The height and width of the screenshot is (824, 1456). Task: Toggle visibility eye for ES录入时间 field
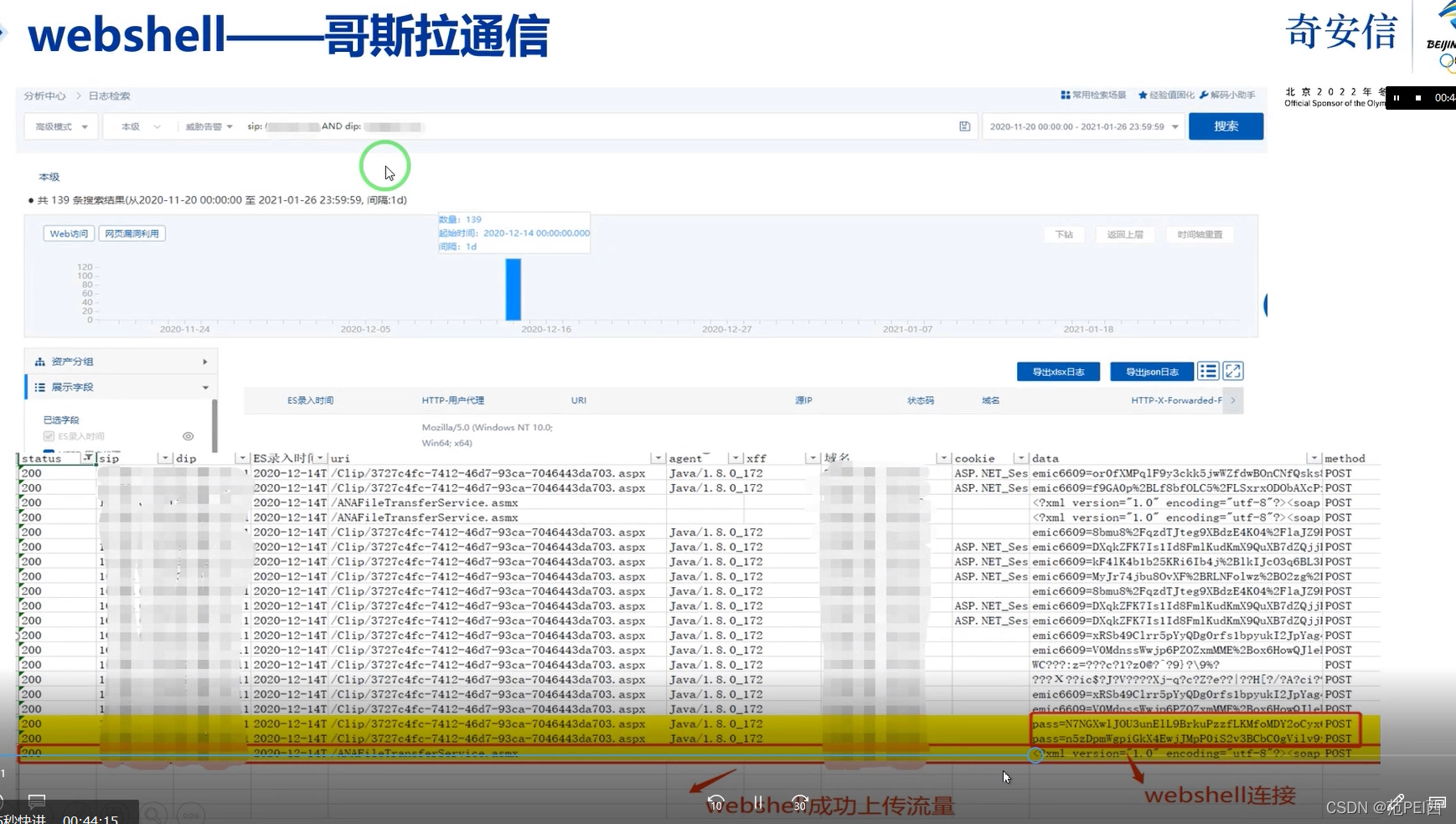[188, 436]
